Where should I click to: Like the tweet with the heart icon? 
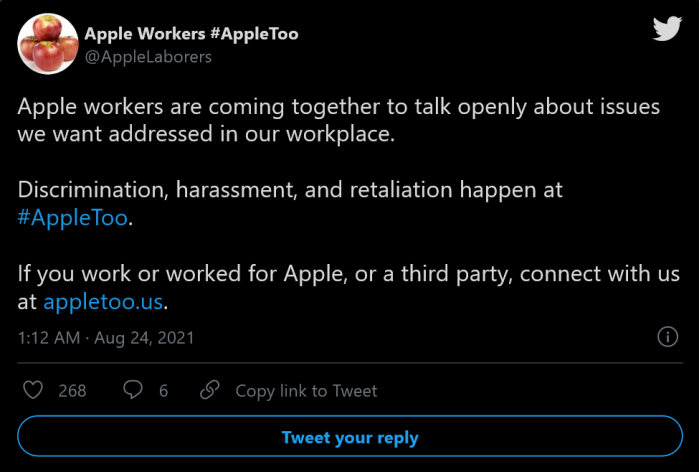pyautogui.click(x=34, y=390)
